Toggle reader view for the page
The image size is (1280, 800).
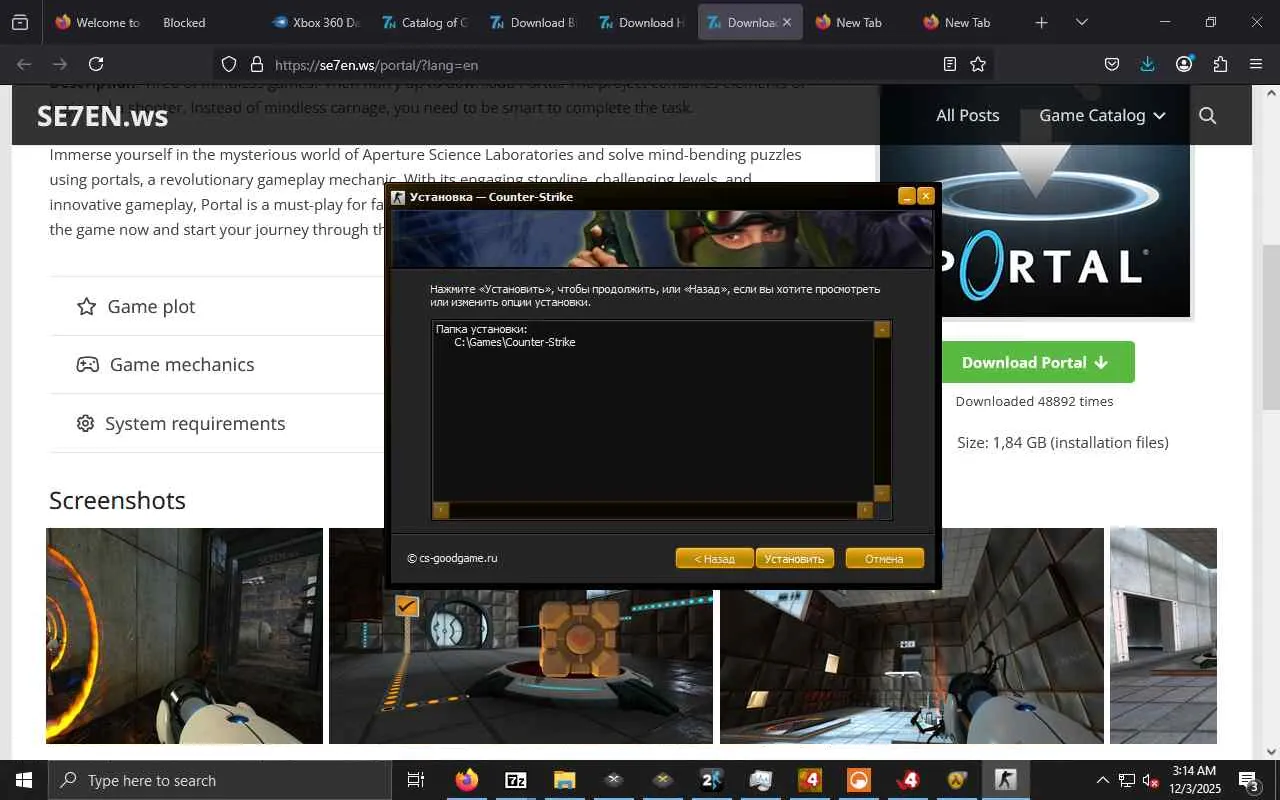(950, 64)
